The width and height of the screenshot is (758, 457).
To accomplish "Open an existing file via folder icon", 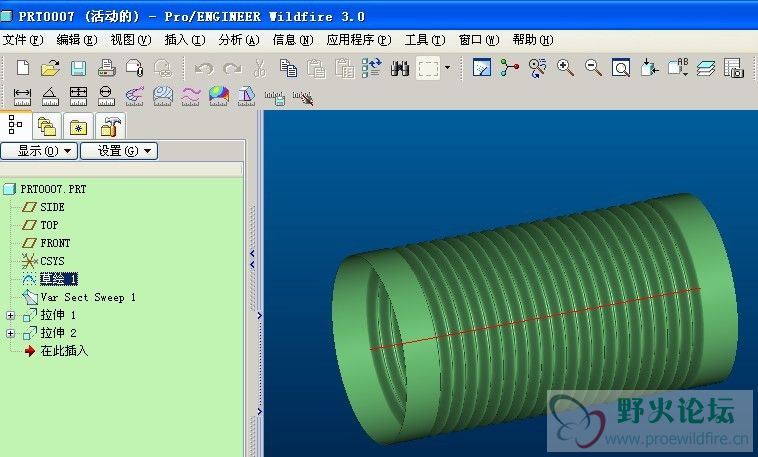I will click(50, 68).
